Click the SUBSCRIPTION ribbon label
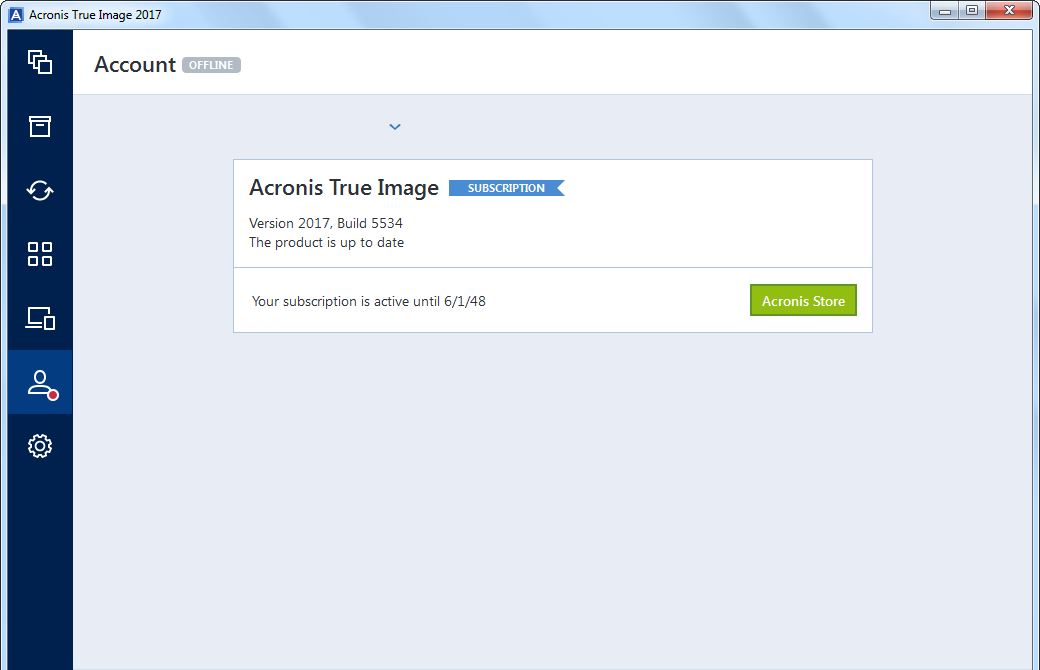This screenshot has height=670, width=1040. pyautogui.click(x=506, y=188)
